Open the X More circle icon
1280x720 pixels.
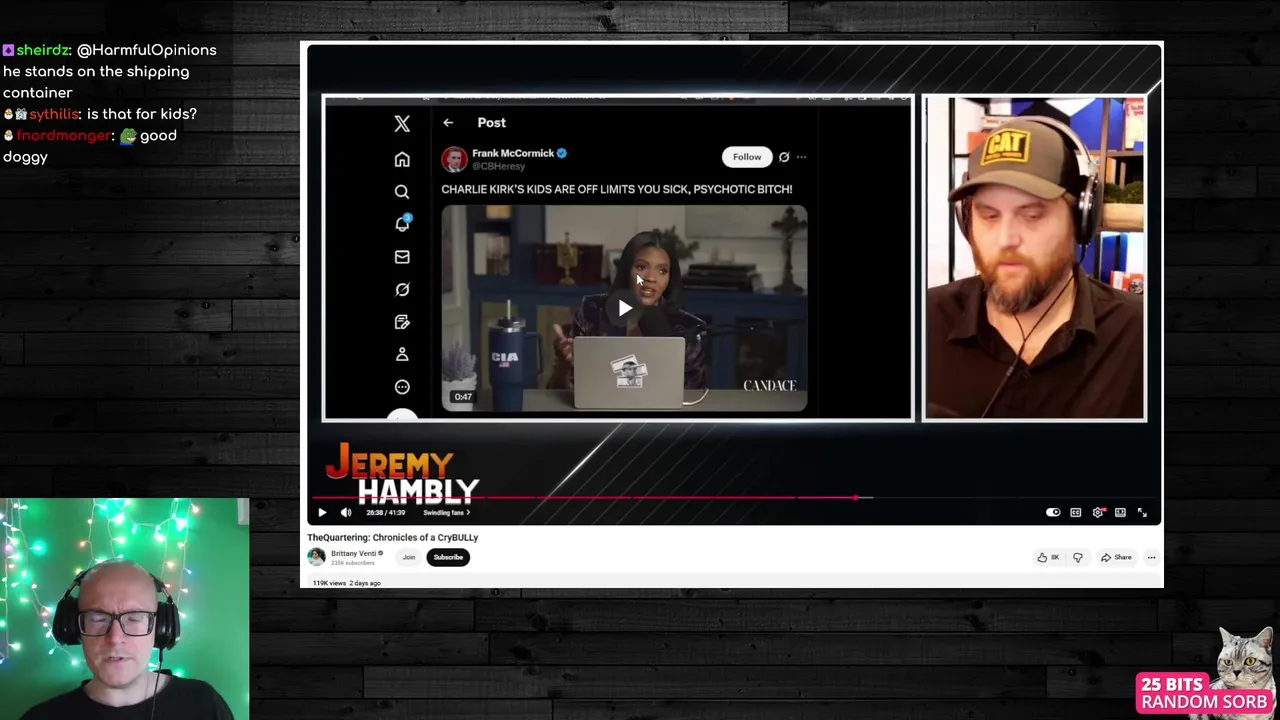pyautogui.click(x=402, y=387)
